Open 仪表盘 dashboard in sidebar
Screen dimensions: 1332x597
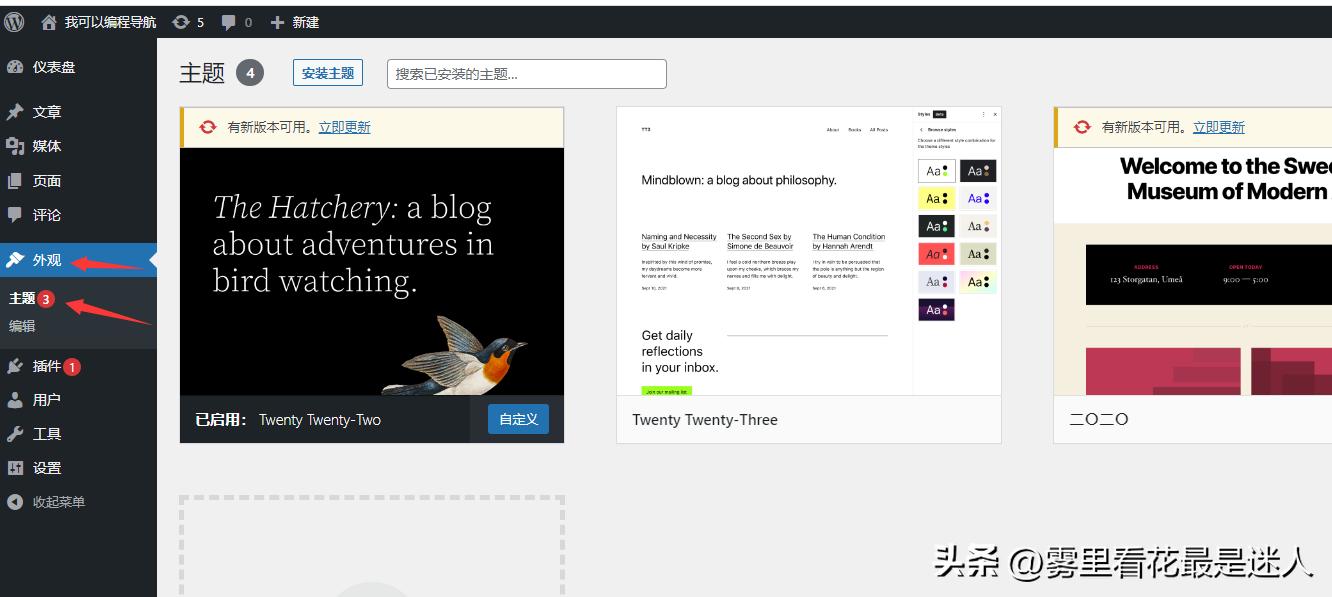(x=53, y=67)
